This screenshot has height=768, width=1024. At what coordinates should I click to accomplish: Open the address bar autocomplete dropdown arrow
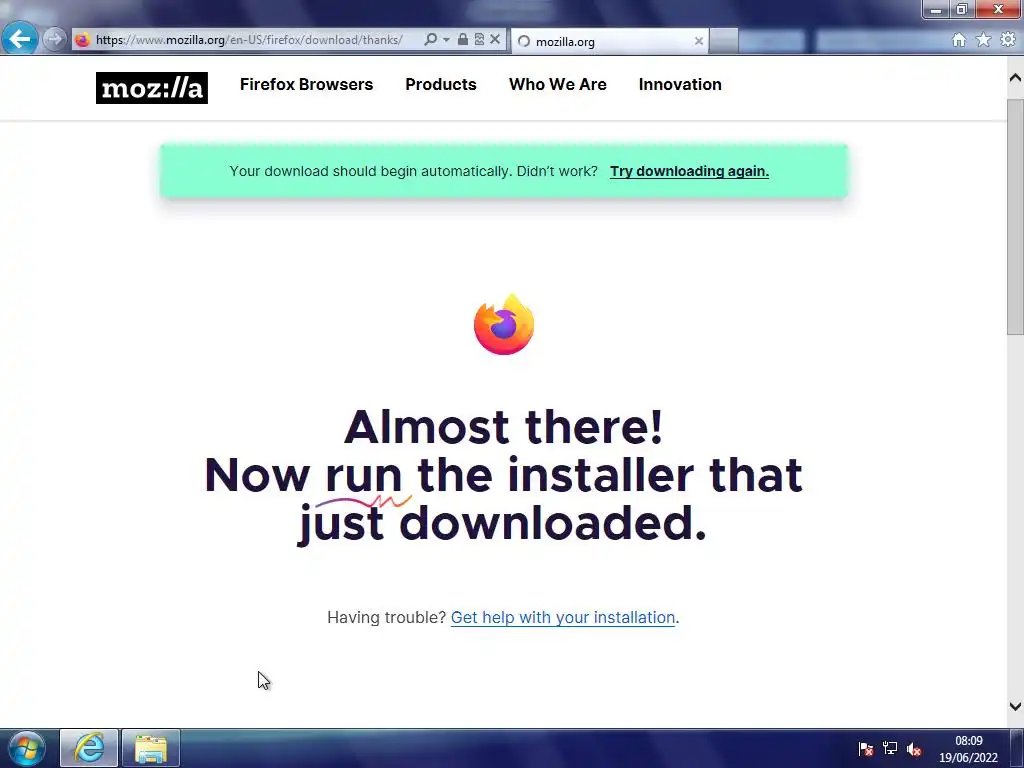(x=446, y=40)
